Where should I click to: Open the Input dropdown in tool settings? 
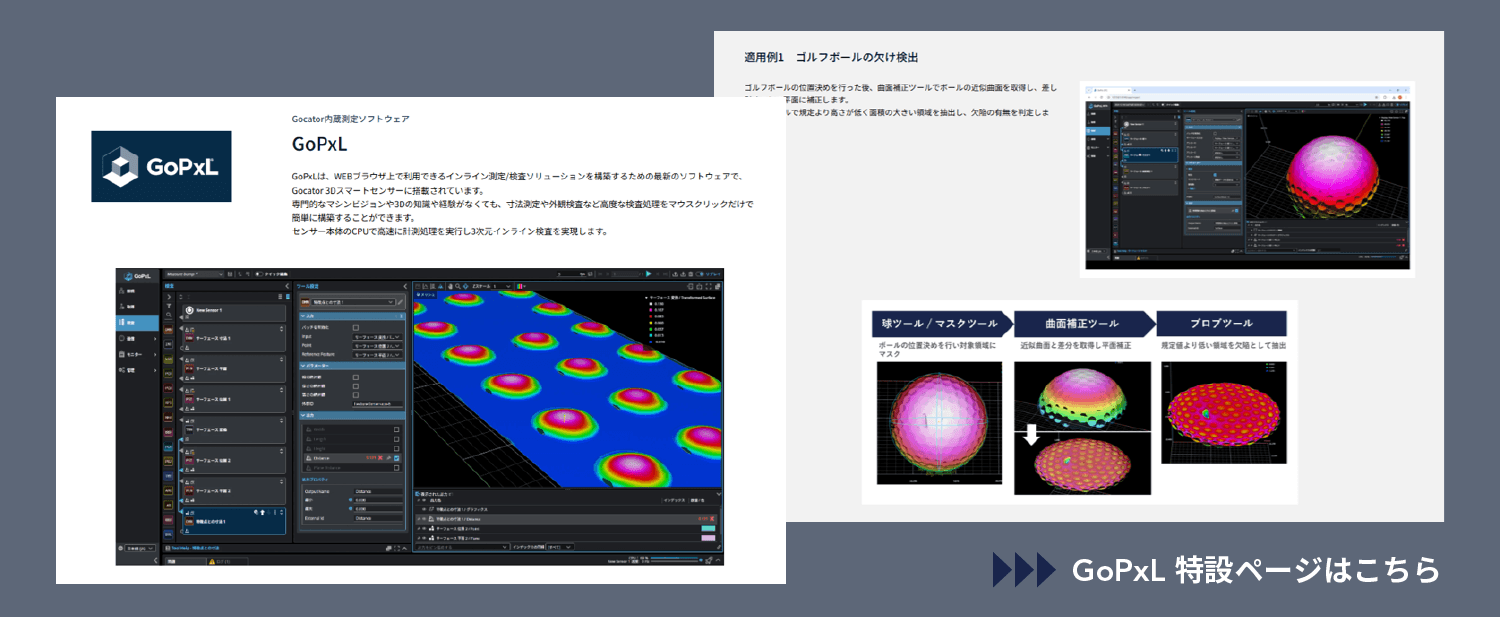[x=378, y=337]
